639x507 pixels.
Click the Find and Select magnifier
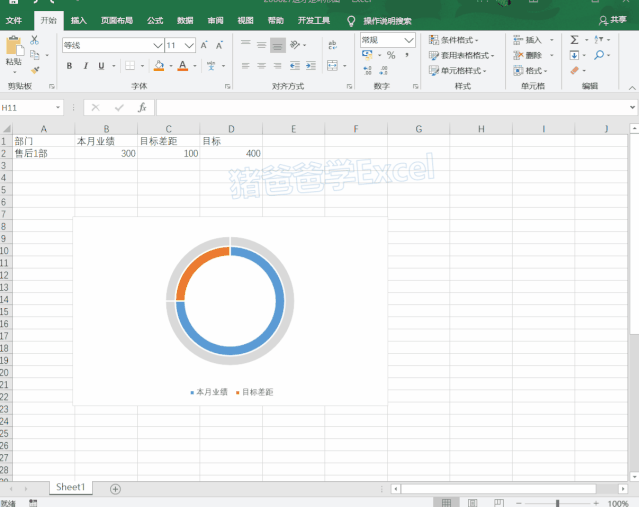[599, 55]
